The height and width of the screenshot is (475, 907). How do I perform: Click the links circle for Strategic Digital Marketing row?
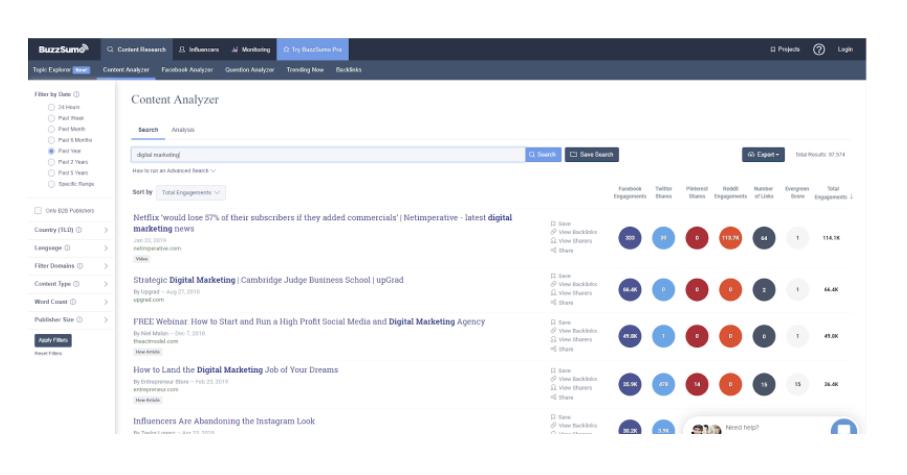[764, 290]
